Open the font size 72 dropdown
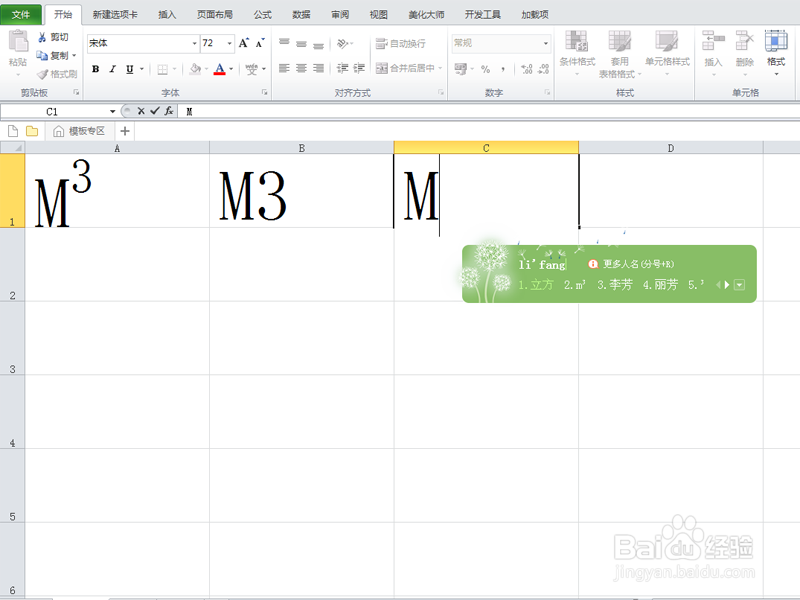800x600 pixels. (x=230, y=43)
